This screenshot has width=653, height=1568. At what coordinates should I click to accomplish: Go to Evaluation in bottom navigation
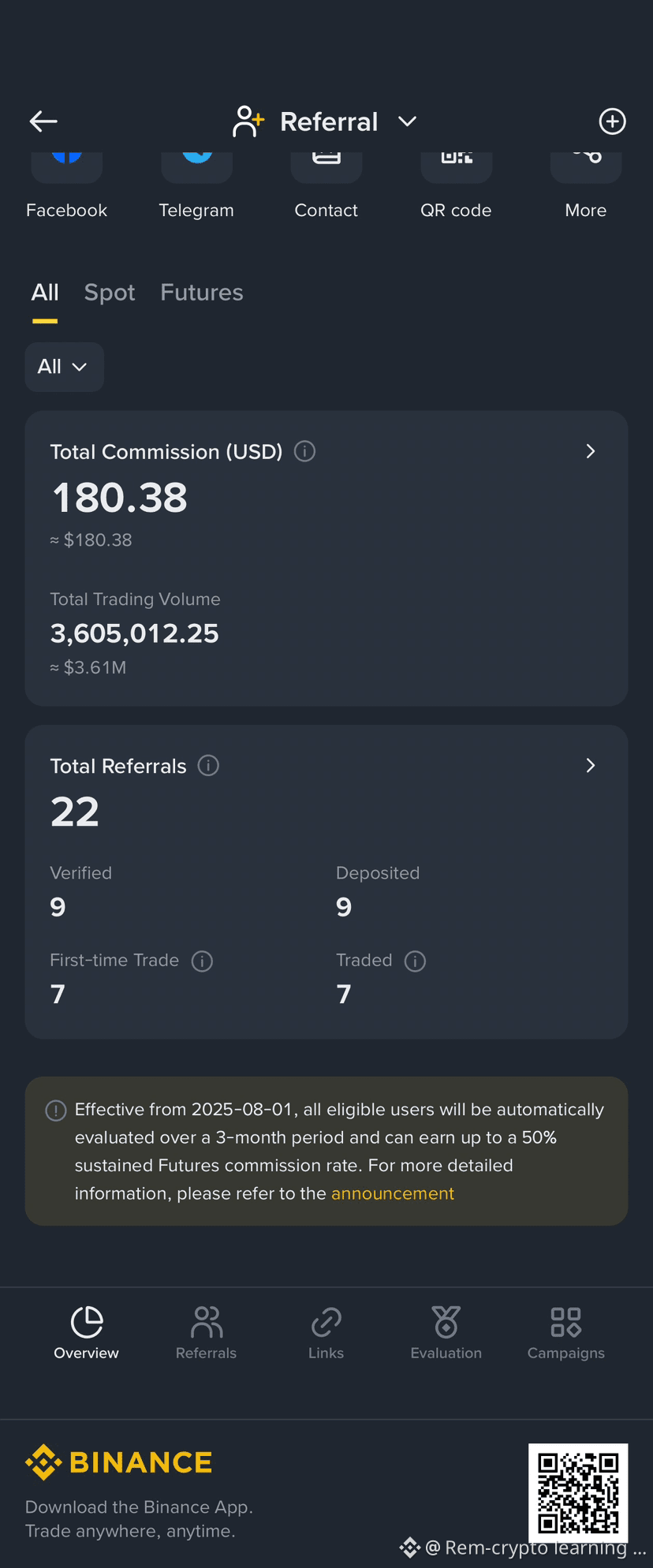pyautogui.click(x=446, y=1333)
